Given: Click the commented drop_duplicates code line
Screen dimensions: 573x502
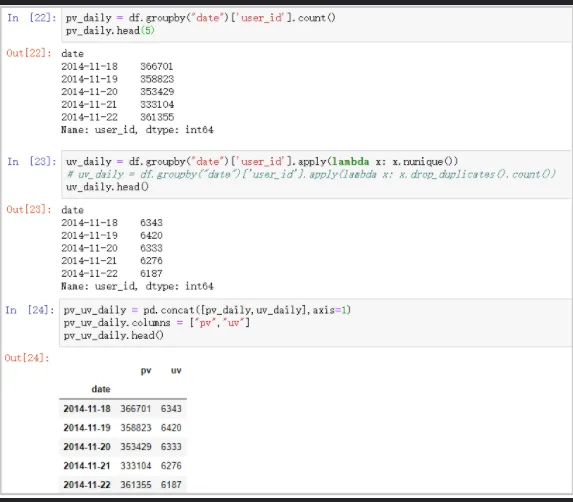Looking at the screenshot, I should [x=311, y=174].
